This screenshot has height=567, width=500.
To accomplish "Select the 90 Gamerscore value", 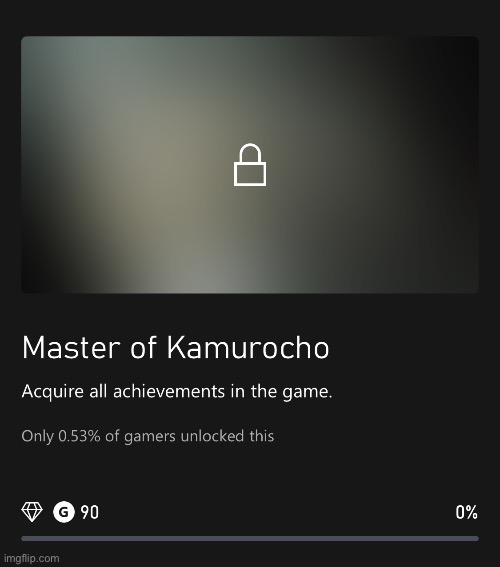I will coord(90,512).
